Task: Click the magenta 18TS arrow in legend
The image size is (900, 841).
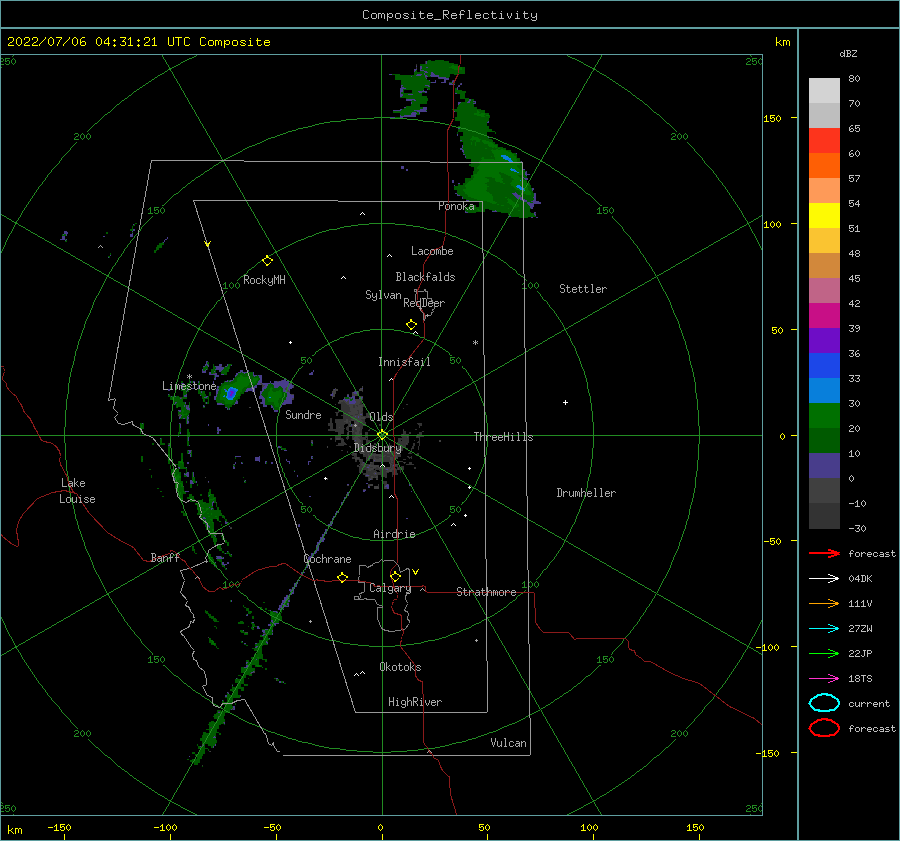Action: click(x=824, y=679)
